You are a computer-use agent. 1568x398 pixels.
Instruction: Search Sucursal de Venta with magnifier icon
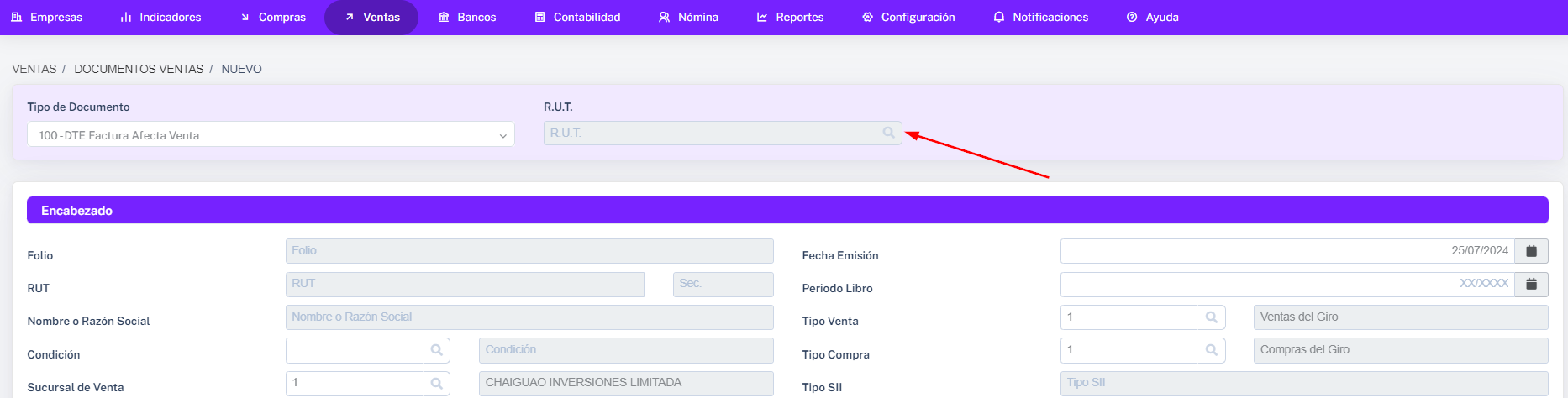tap(437, 383)
